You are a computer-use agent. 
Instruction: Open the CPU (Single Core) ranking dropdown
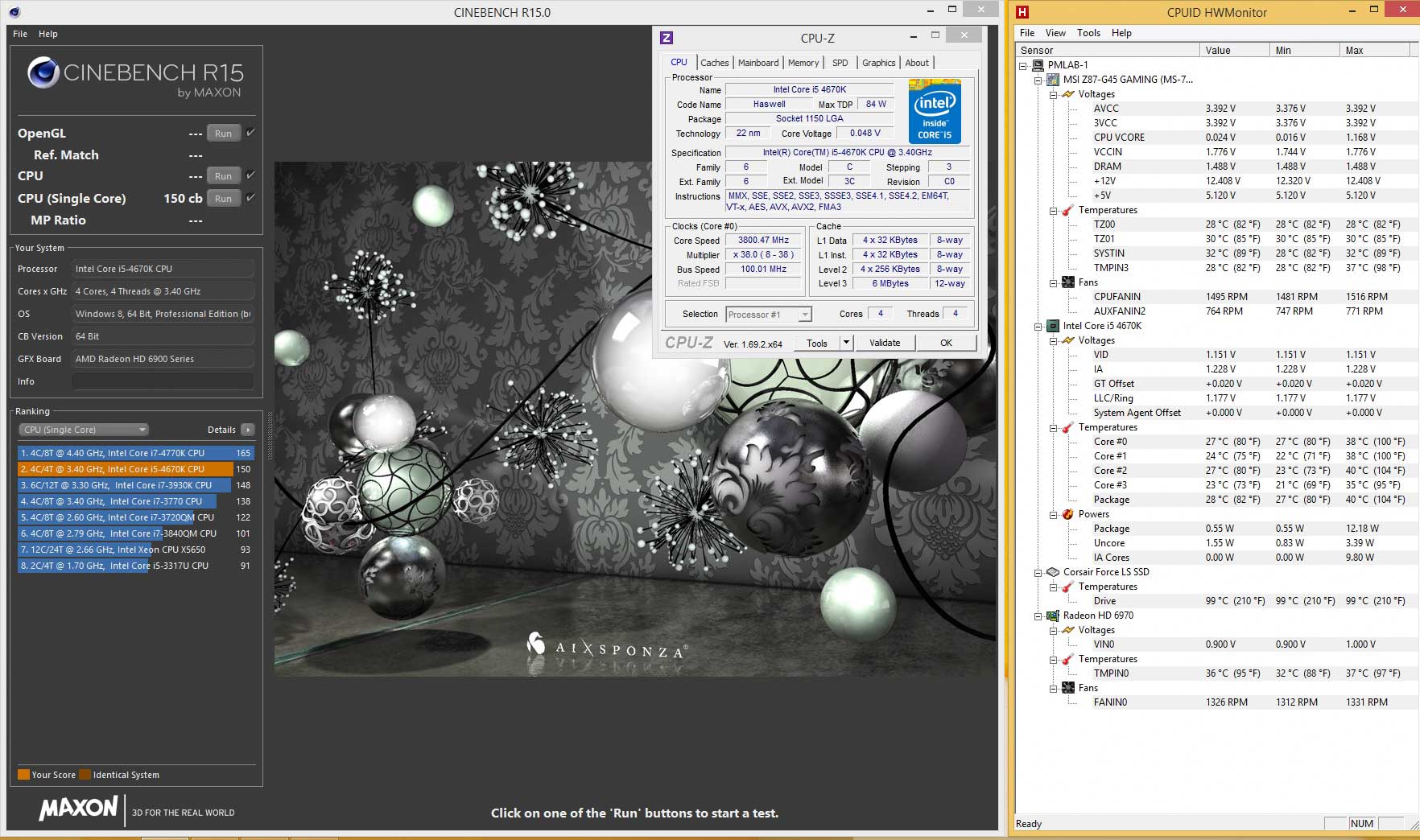[x=84, y=430]
